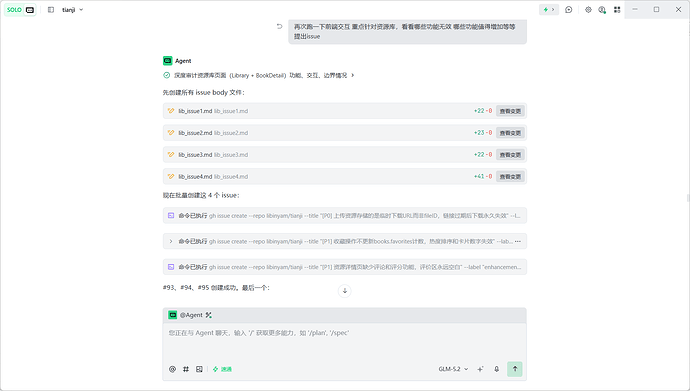This screenshot has height=391, width=690.
Task: Click tools icon next to @Agent
Action: pos(209,315)
